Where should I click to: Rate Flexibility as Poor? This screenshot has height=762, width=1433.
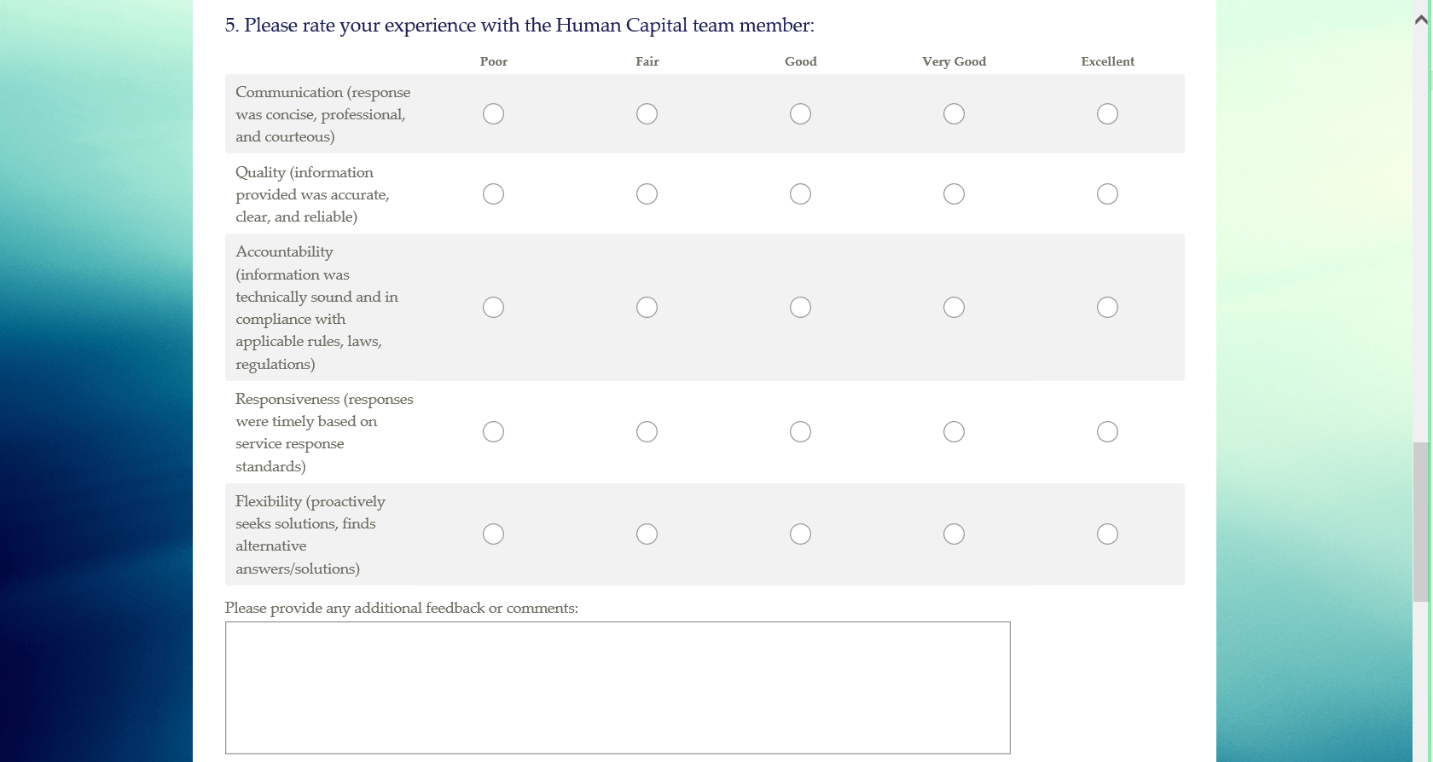pos(493,534)
